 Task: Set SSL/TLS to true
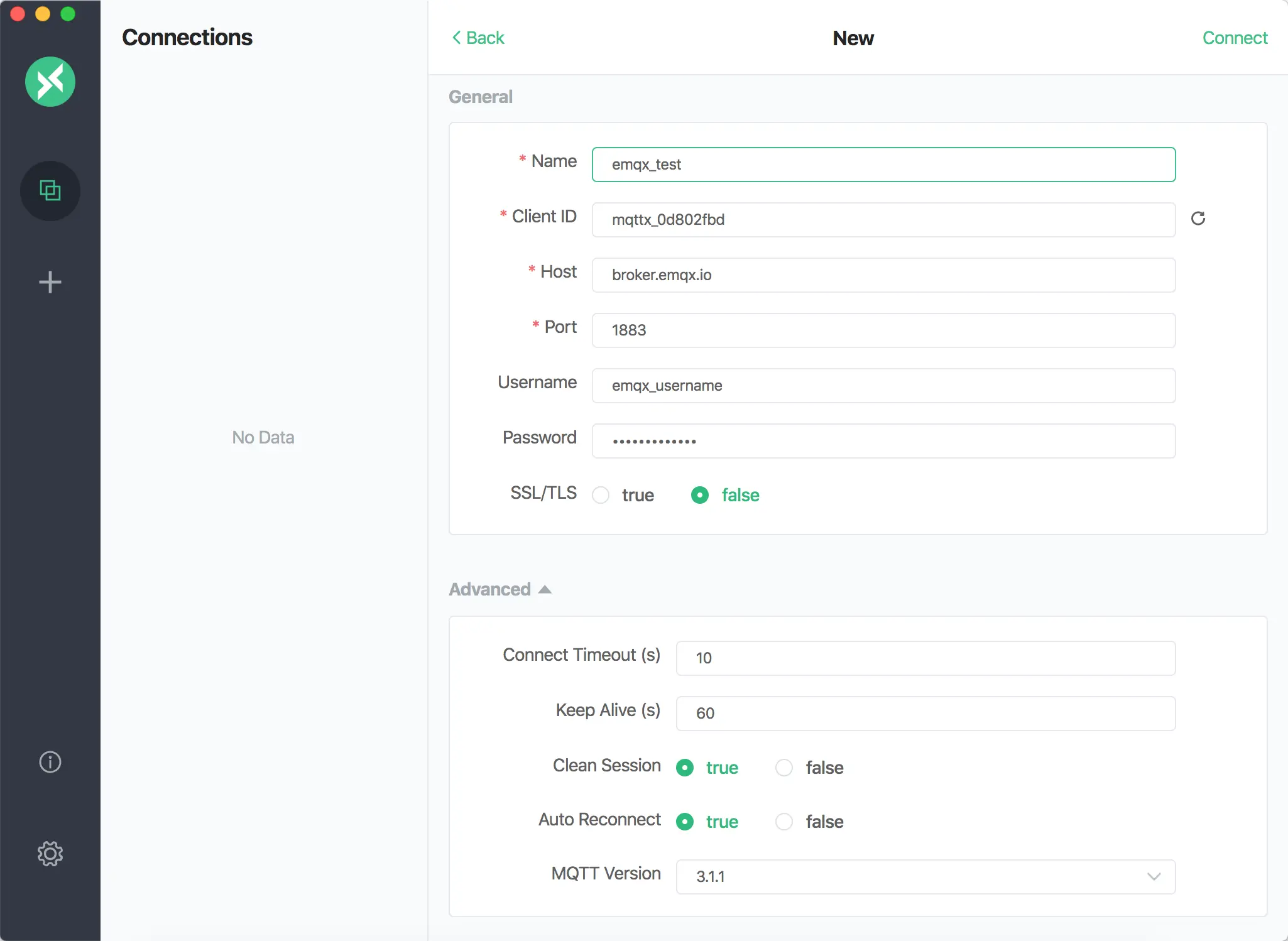[601, 495]
